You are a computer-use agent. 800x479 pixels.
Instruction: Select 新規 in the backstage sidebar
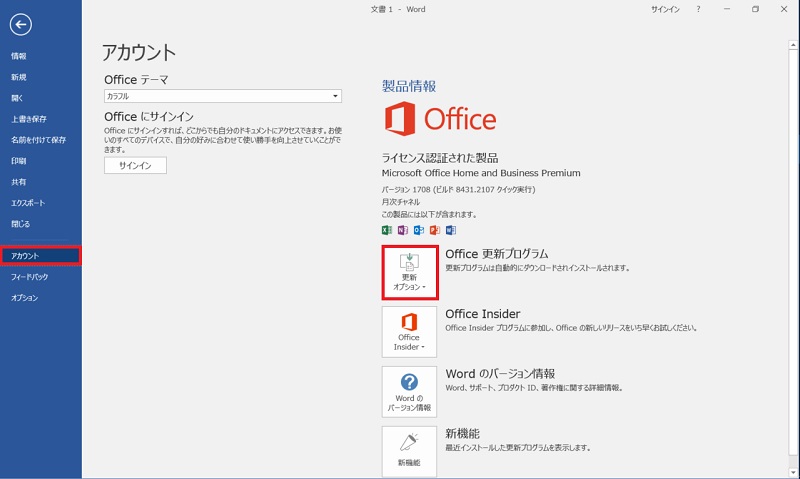pyautogui.click(x=19, y=77)
